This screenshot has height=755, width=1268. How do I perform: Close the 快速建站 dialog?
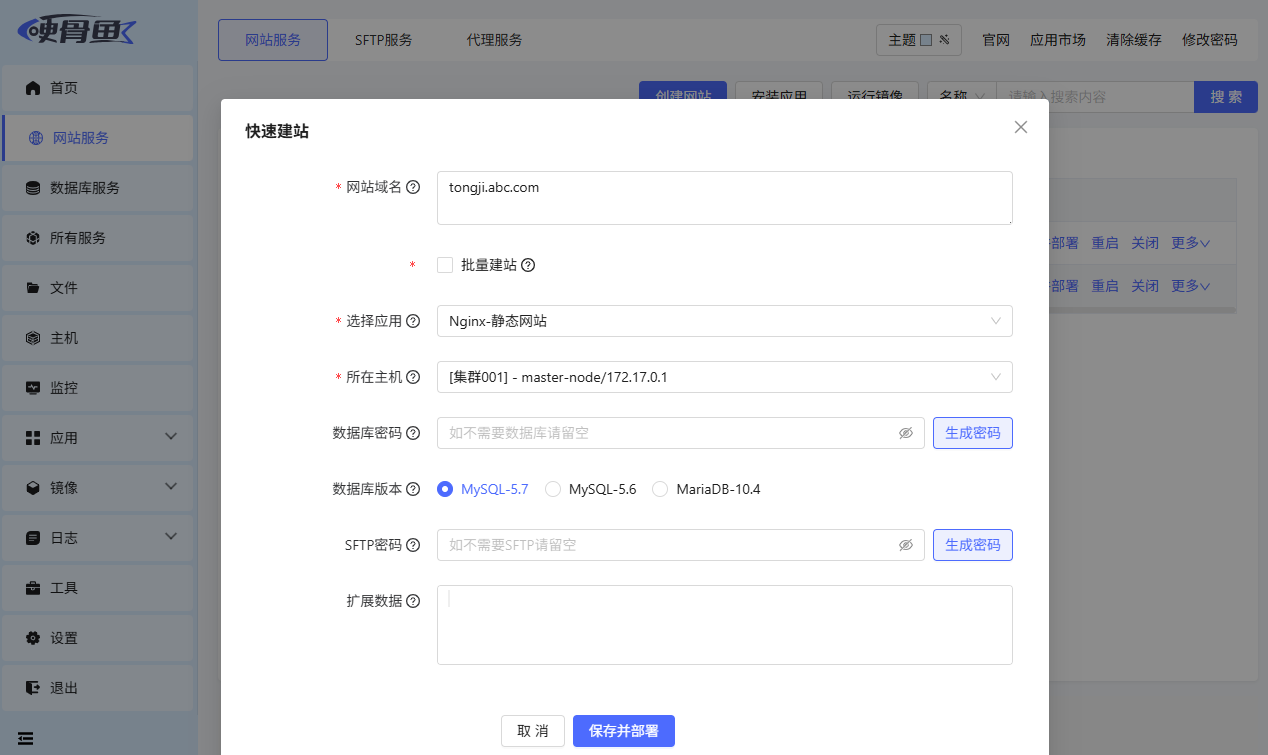(1020, 127)
